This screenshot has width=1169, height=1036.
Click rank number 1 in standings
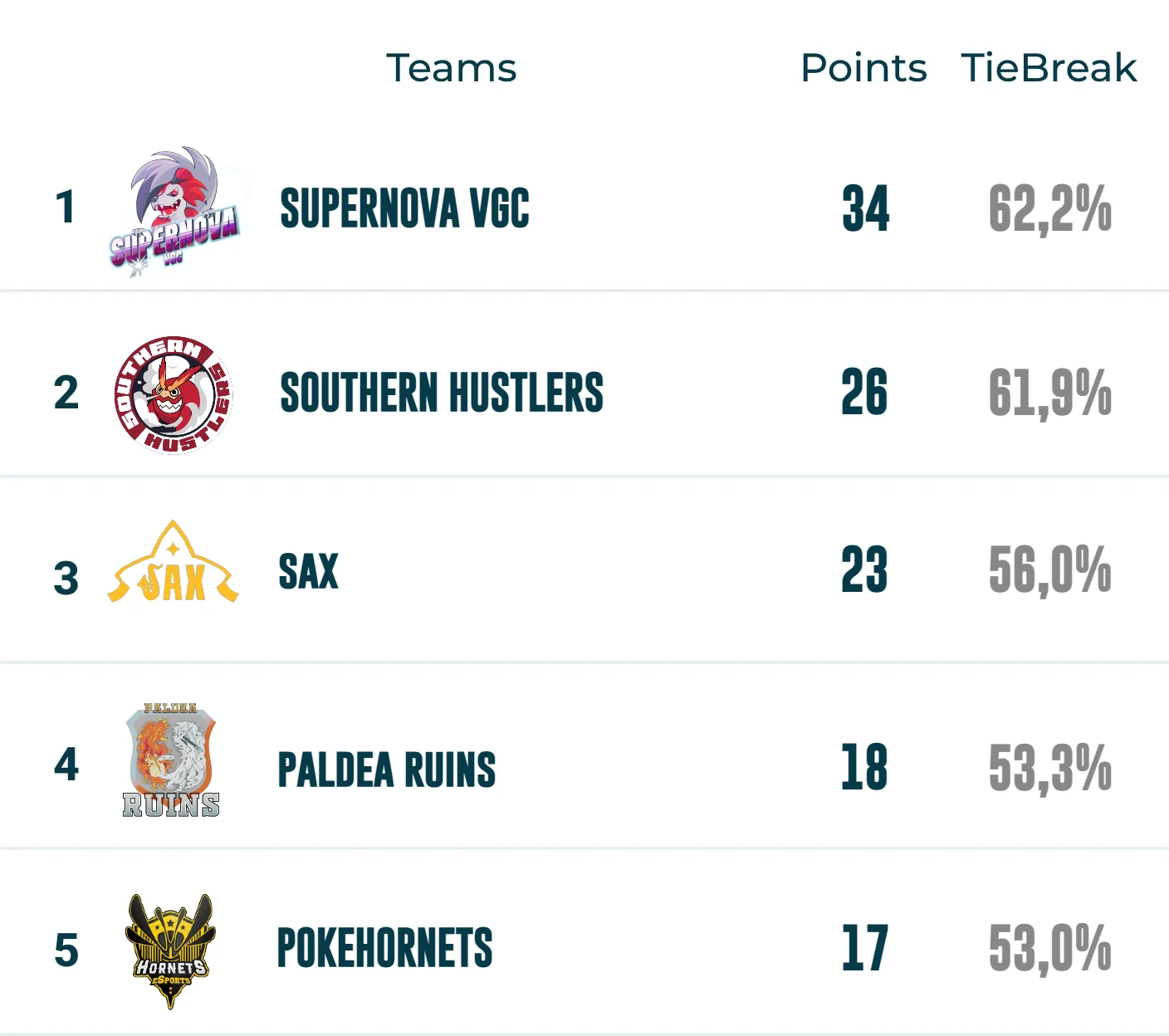[66, 208]
